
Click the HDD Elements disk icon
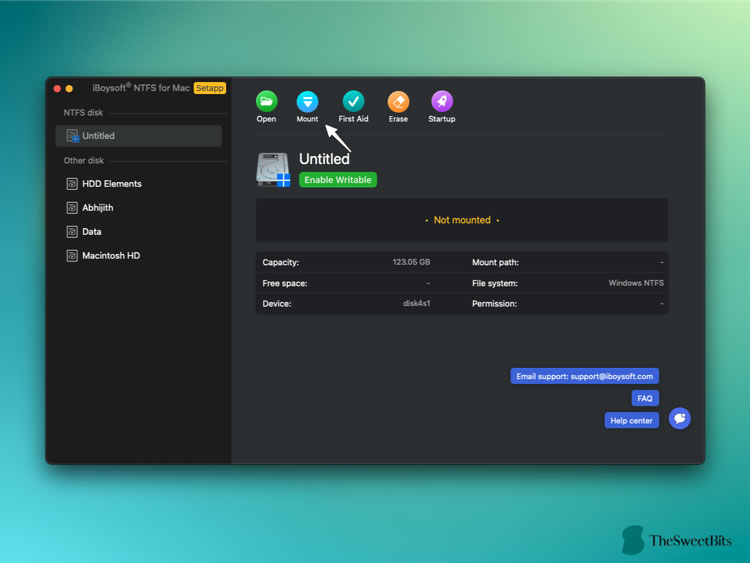pyautogui.click(x=72, y=184)
